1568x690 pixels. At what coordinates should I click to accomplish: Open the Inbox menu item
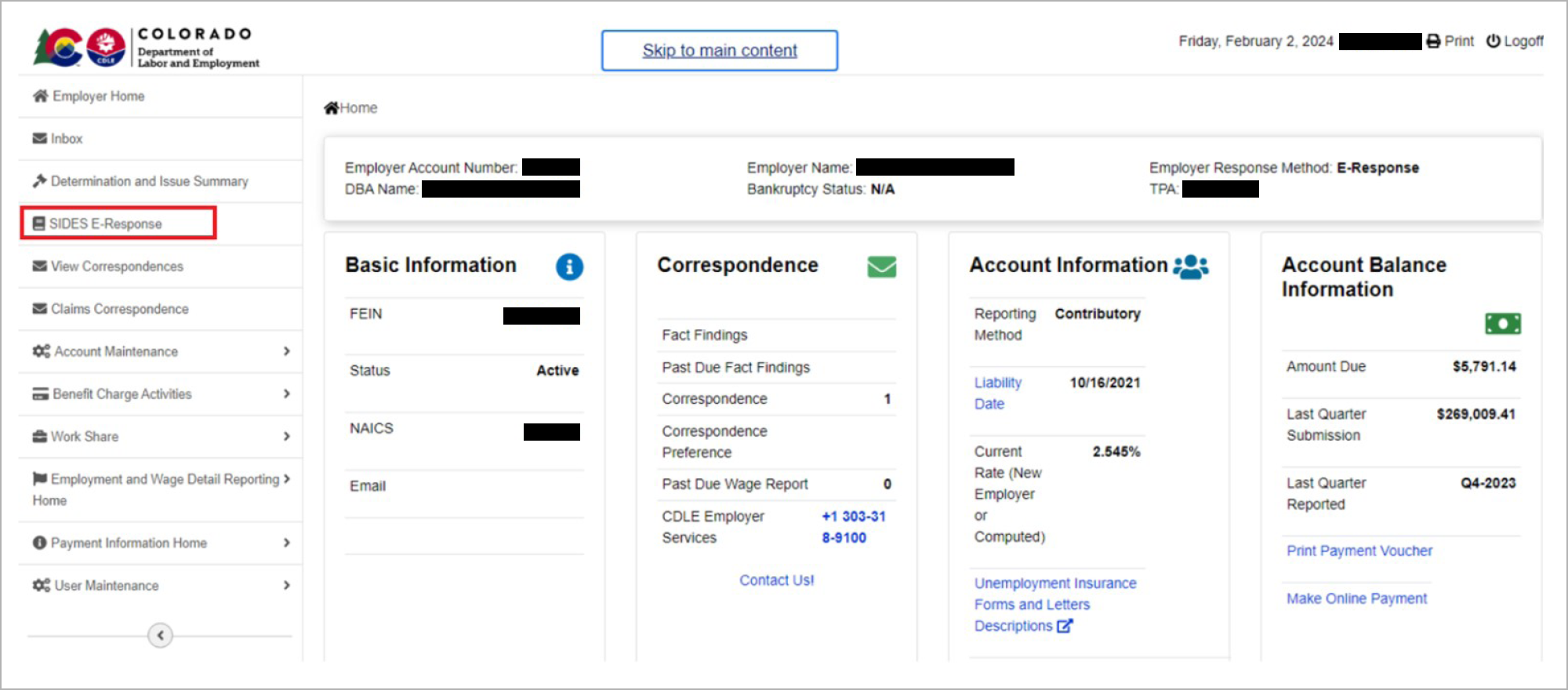click(x=66, y=139)
